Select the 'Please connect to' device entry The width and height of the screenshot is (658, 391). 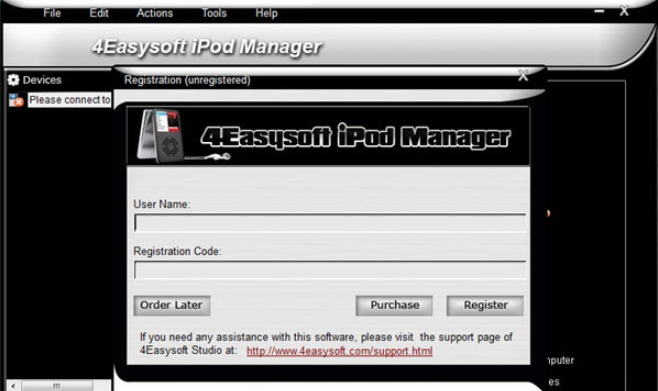70,100
